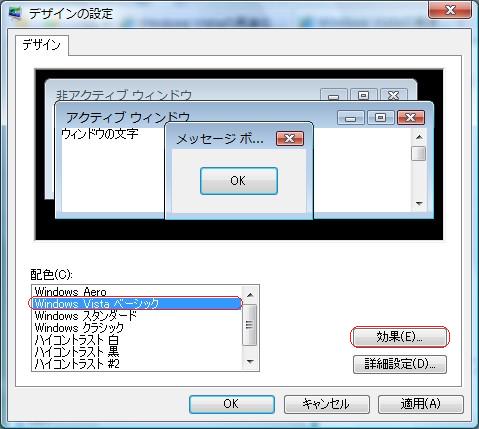479x429 pixels.
Task: Choose Windows Aero color scheme
Action: coord(137,292)
